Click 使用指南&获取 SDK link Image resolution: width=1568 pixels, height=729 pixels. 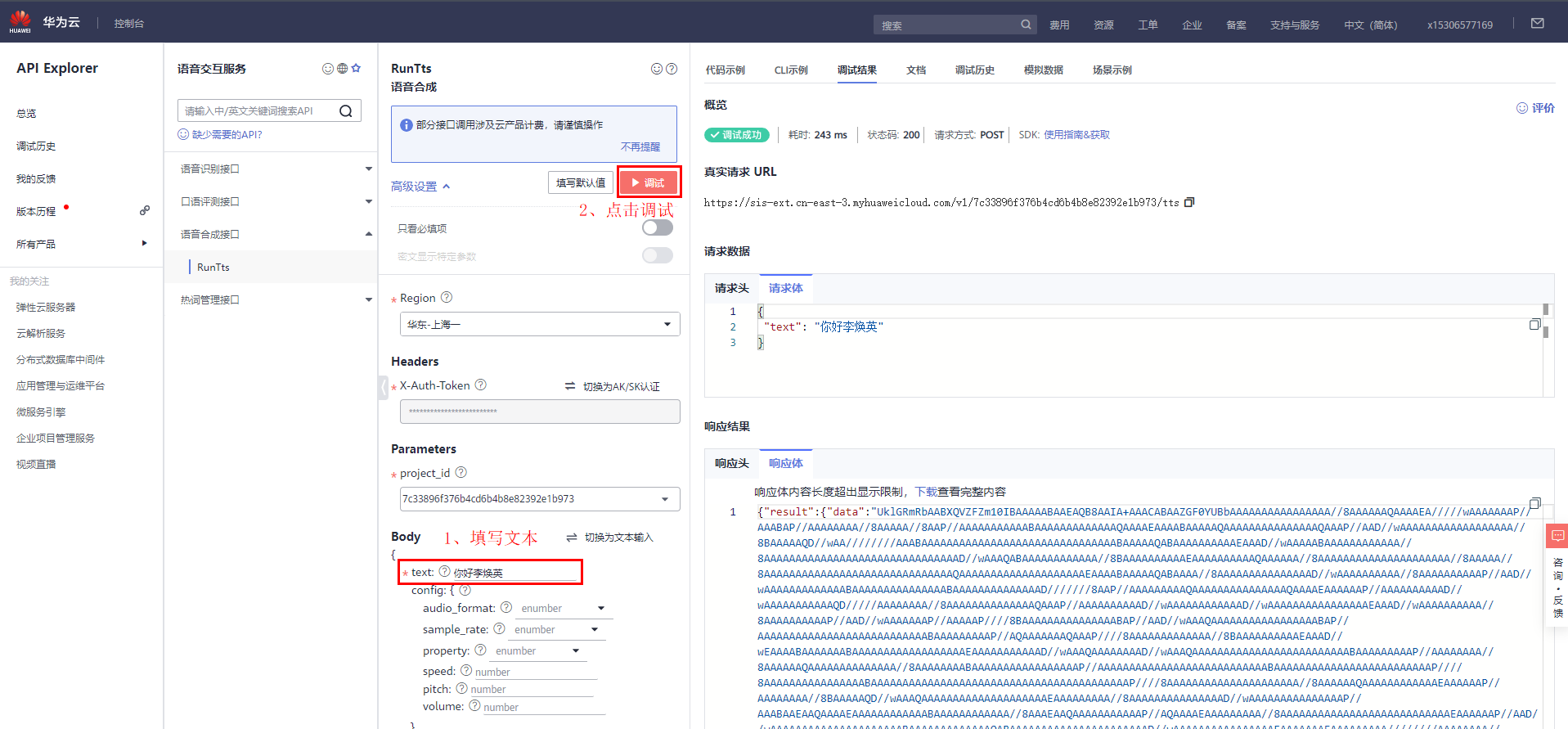(1076, 135)
